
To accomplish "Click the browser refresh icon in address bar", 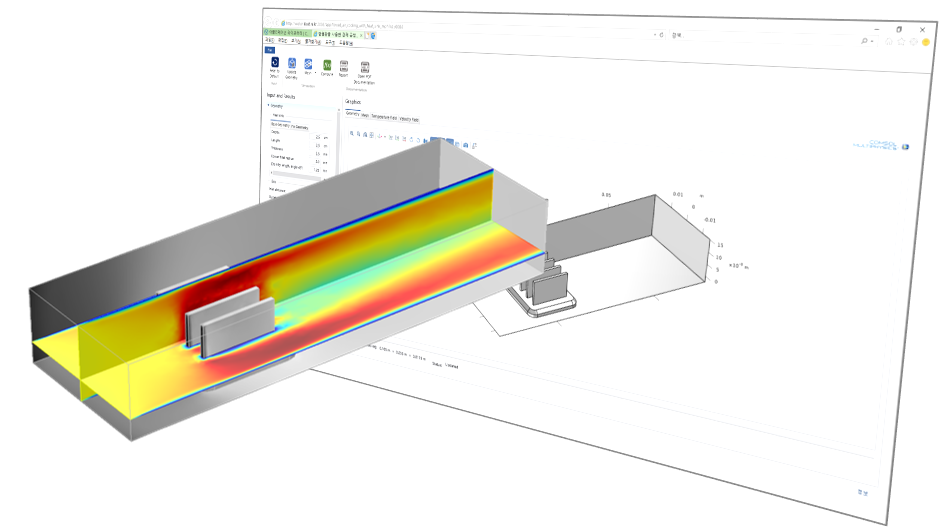I will click(662, 34).
